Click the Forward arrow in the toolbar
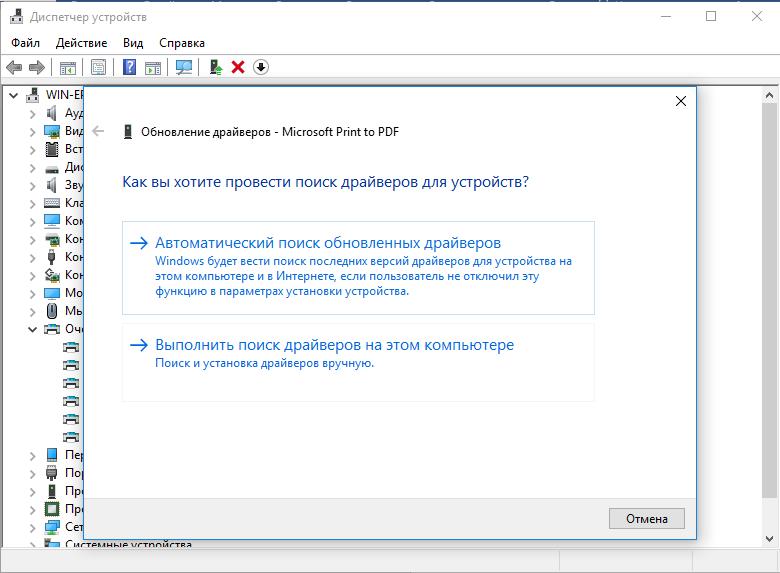This screenshot has height=573, width=780. (37, 67)
